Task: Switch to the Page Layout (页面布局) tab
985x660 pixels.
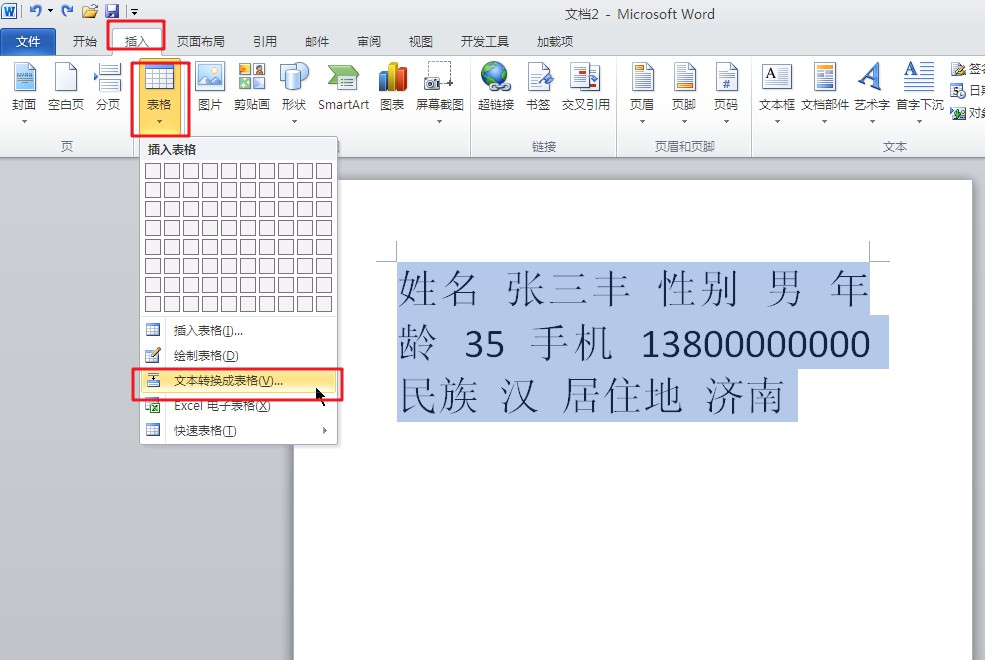Action: point(200,42)
